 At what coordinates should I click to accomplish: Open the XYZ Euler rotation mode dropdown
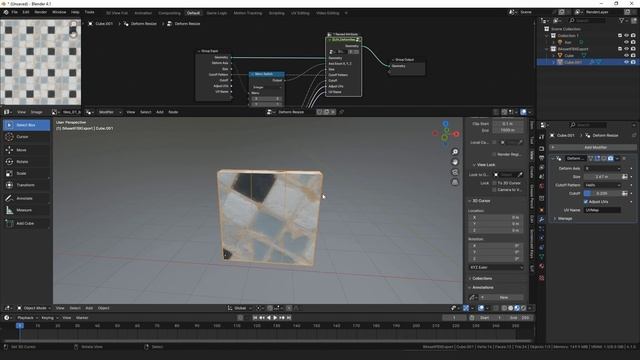(496, 267)
